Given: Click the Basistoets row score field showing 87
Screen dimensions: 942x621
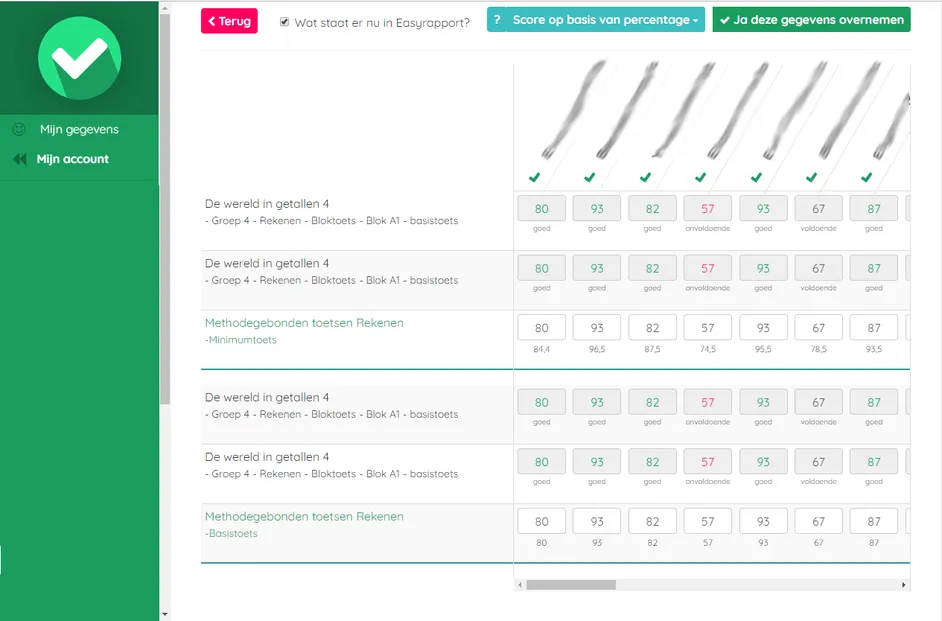Looking at the screenshot, I should click(x=874, y=521).
